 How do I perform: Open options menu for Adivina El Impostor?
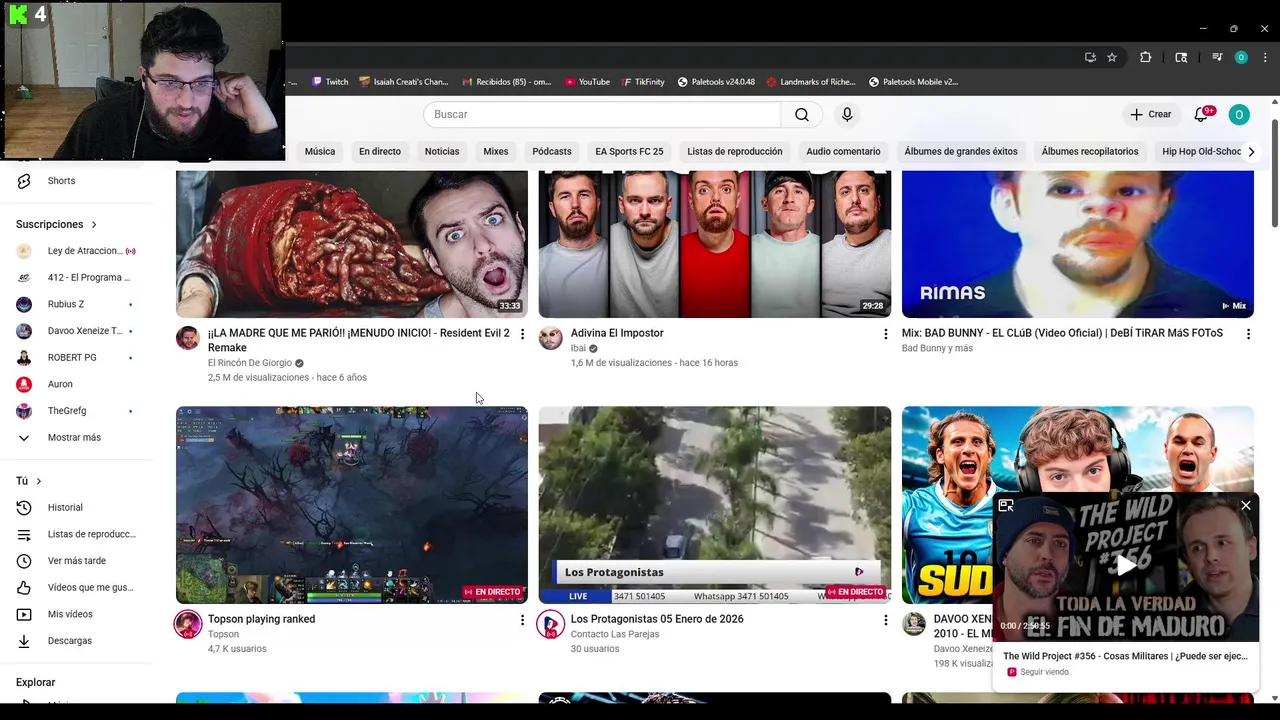(x=885, y=334)
